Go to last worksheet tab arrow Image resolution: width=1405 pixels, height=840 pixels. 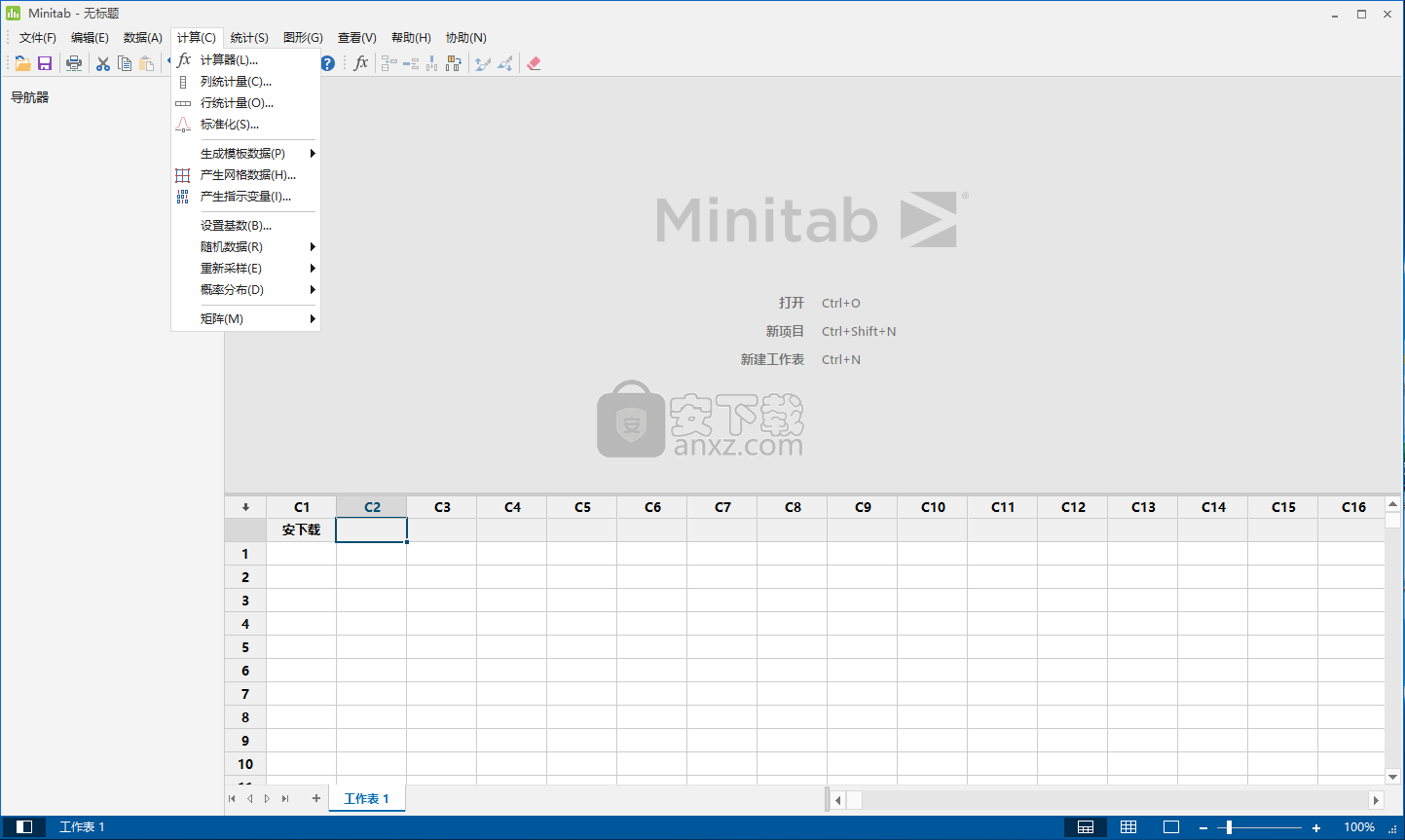(x=285, y=798)
